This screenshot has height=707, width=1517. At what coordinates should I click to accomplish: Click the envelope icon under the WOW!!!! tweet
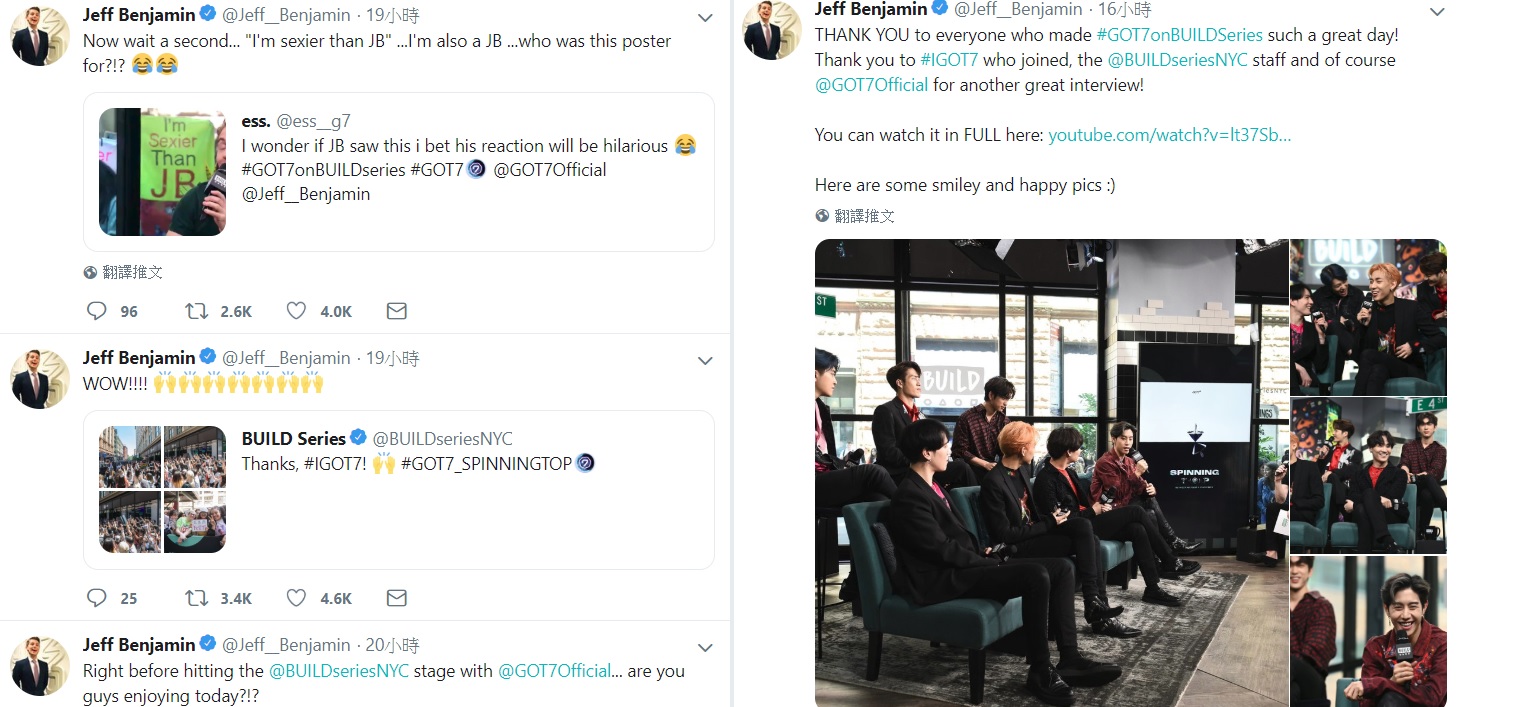[396, 598]
